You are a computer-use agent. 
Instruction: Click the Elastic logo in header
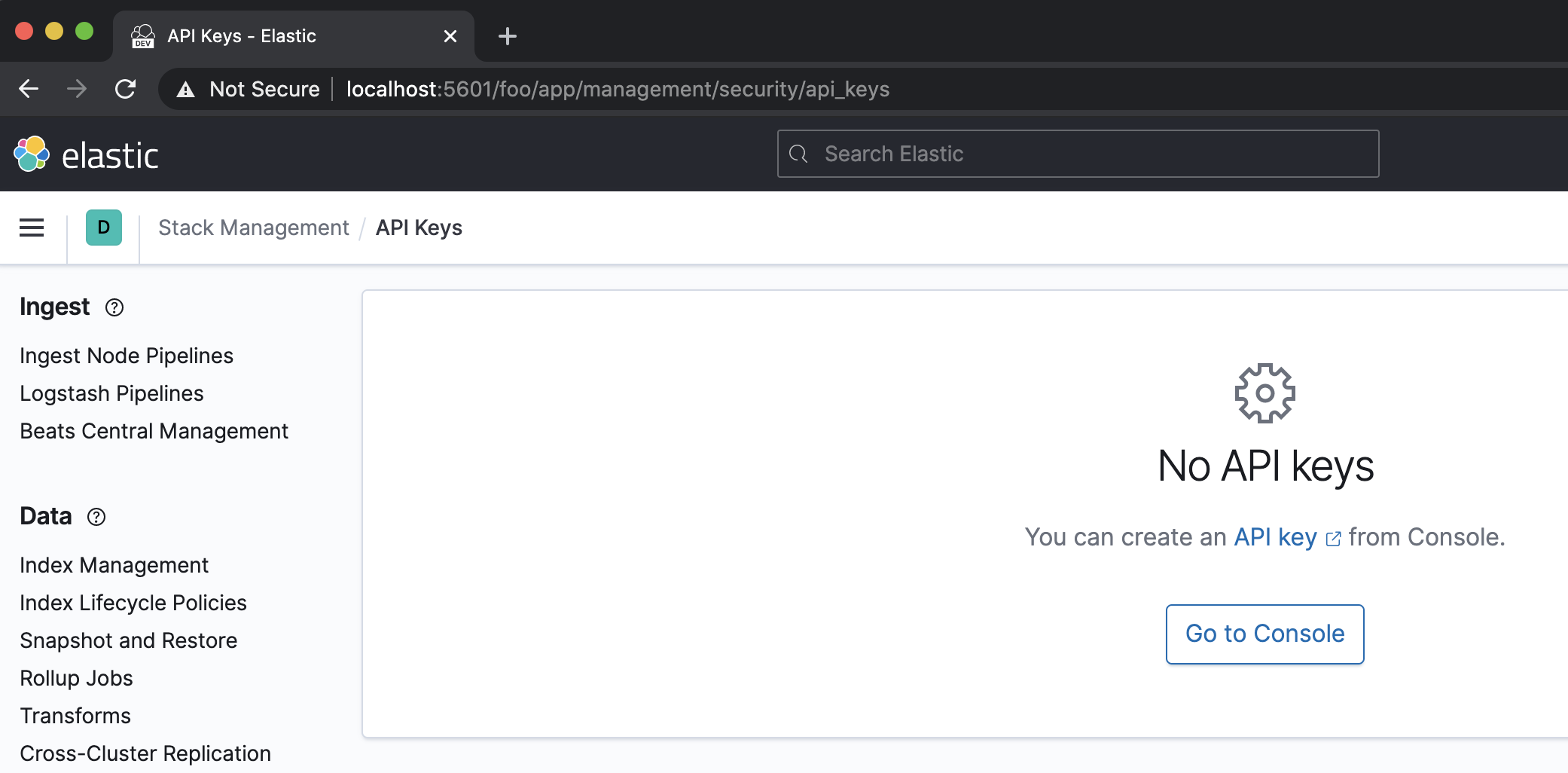pos(86,154)
